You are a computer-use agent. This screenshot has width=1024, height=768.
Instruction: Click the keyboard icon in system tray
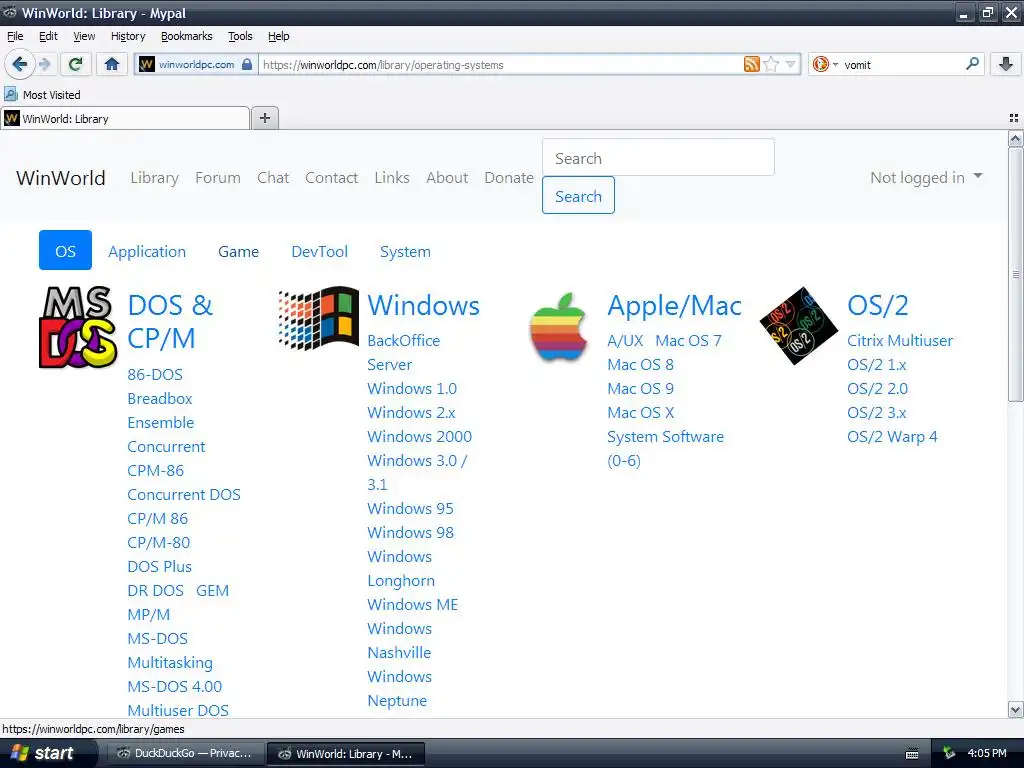[912, 754]
